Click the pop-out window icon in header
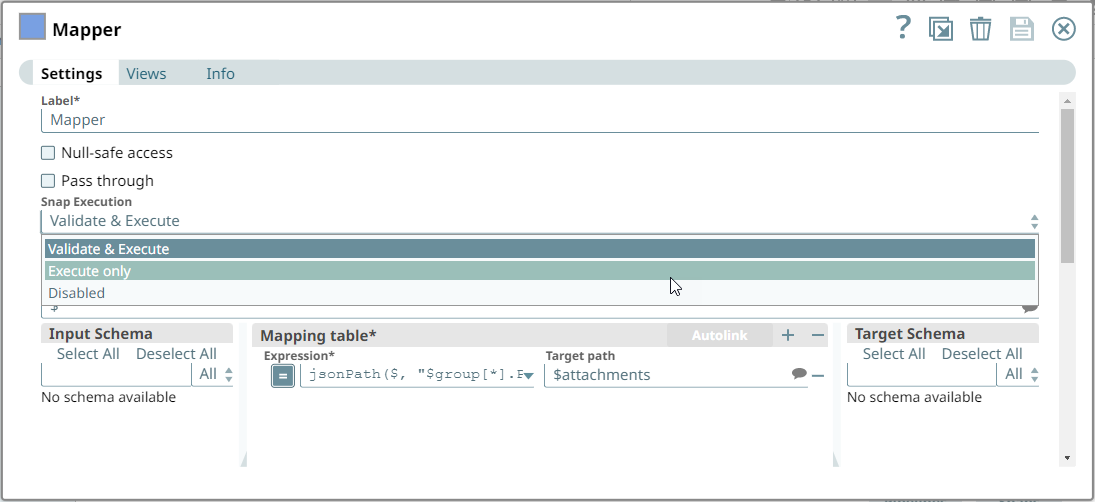Viewport: 1095px width, 502px height. click(941, 29)
